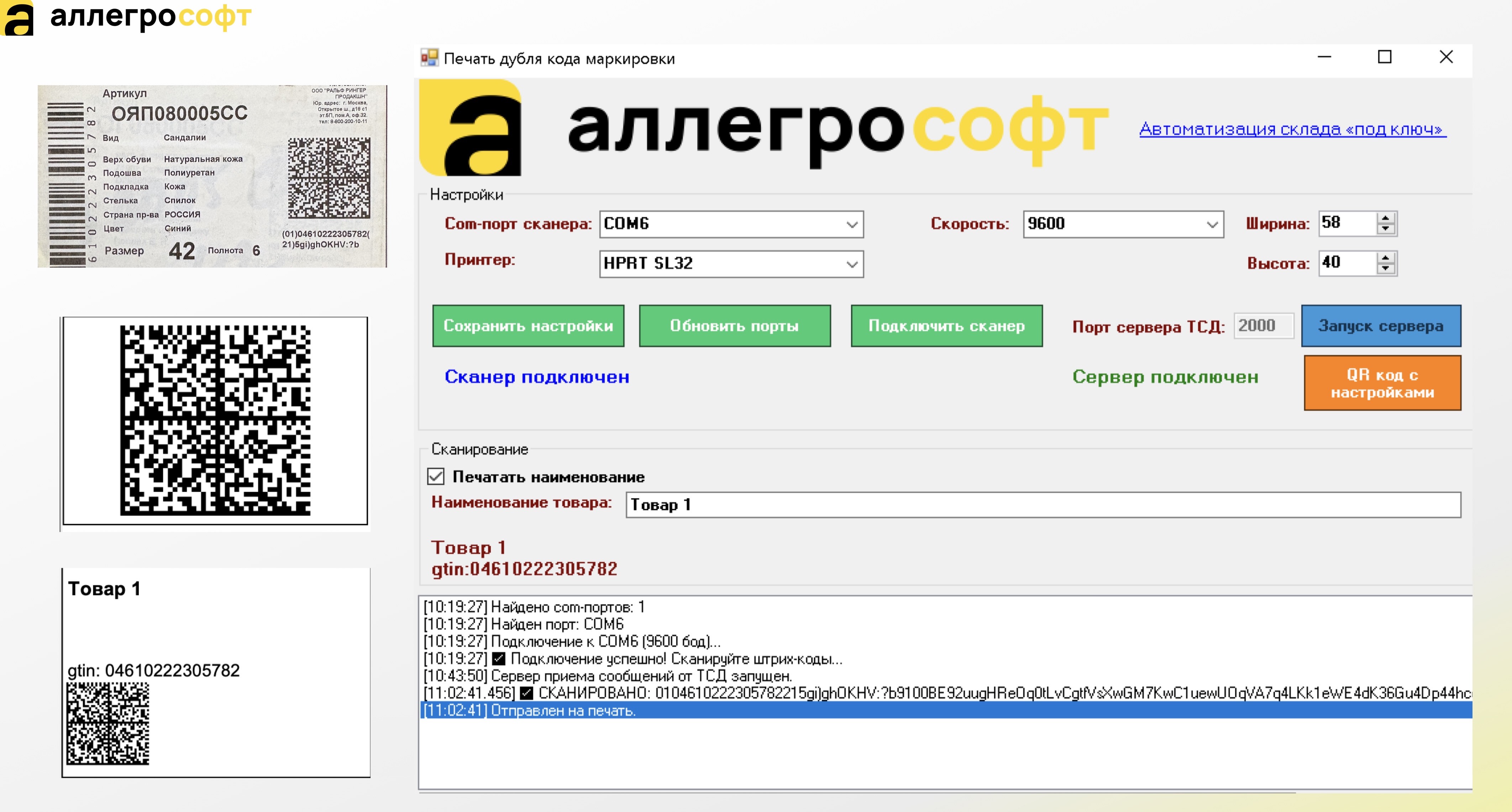Close the 'Печать дубля кода маркировки' window

click(x=1446, y=57)
